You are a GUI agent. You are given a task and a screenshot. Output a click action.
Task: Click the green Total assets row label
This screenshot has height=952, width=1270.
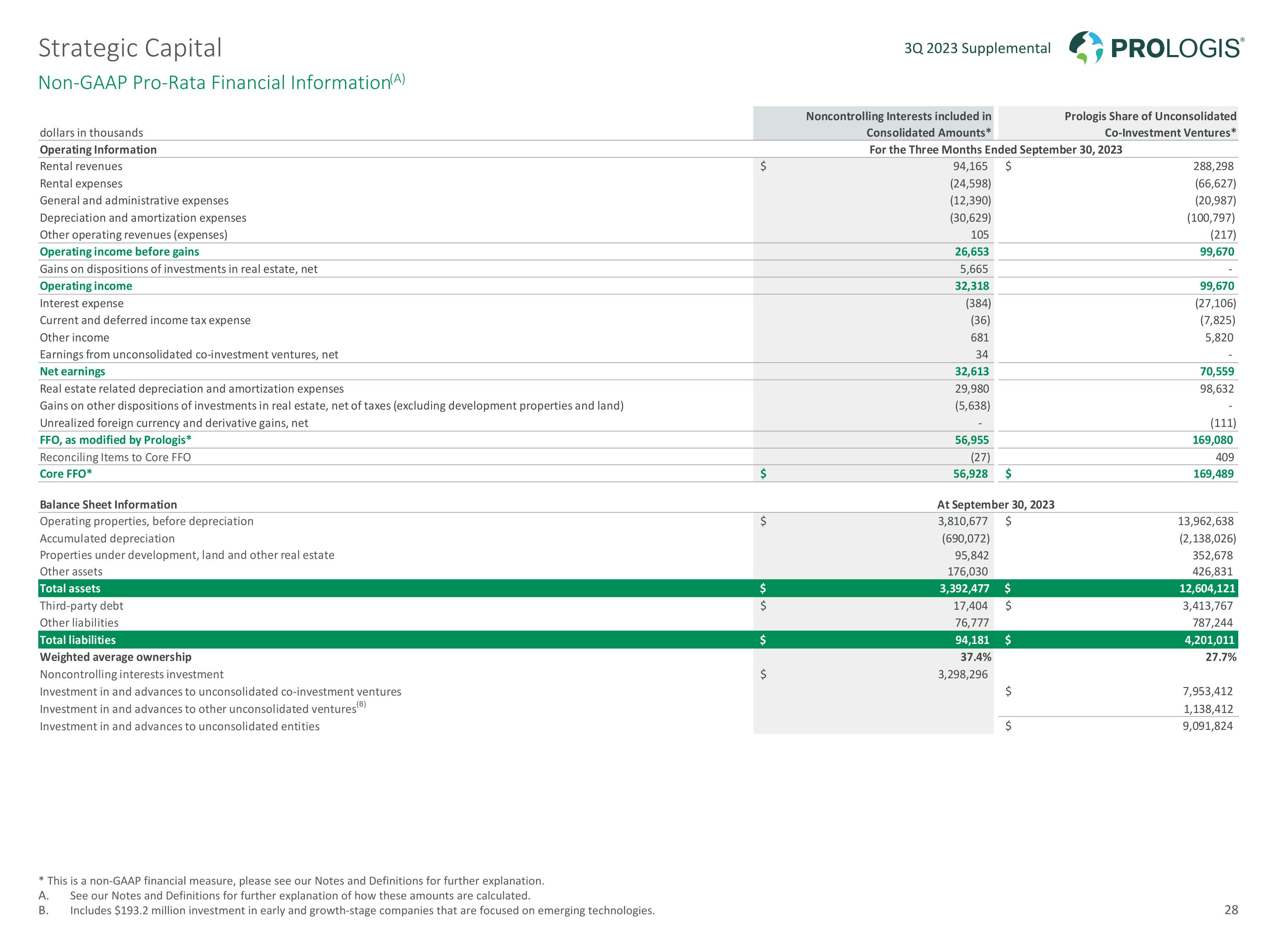point(70,588)
